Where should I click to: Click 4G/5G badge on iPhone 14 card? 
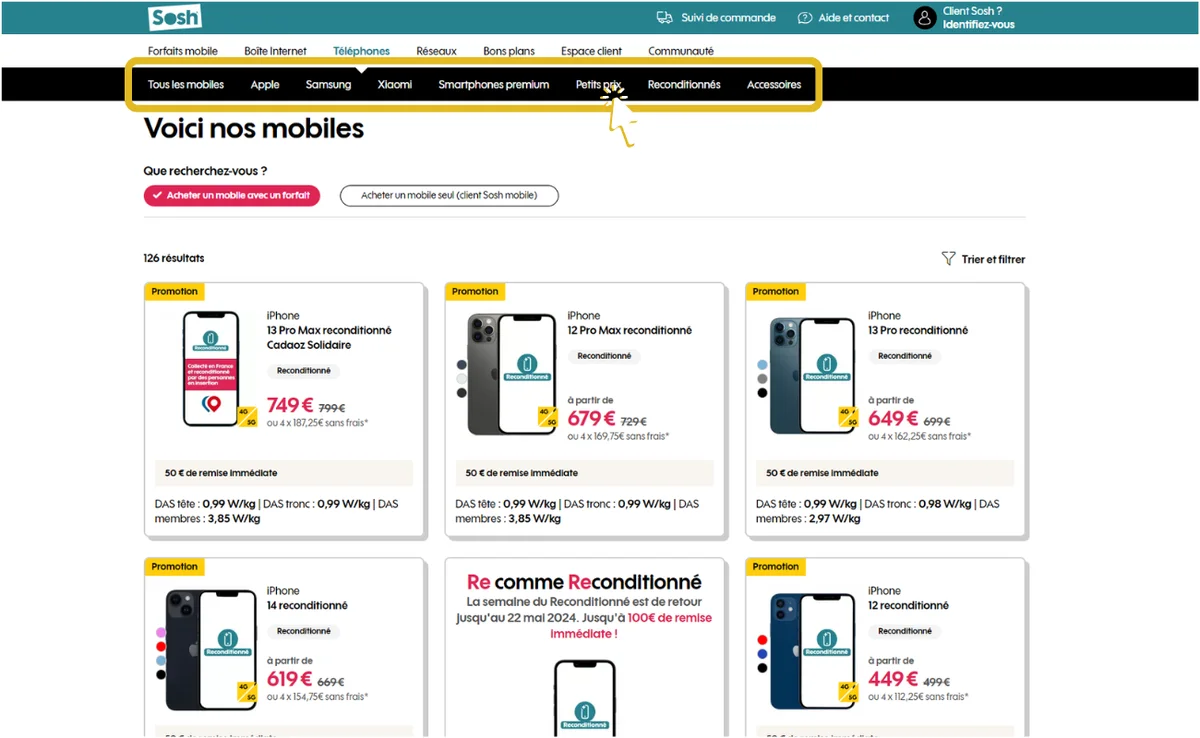tap(247, 691)
